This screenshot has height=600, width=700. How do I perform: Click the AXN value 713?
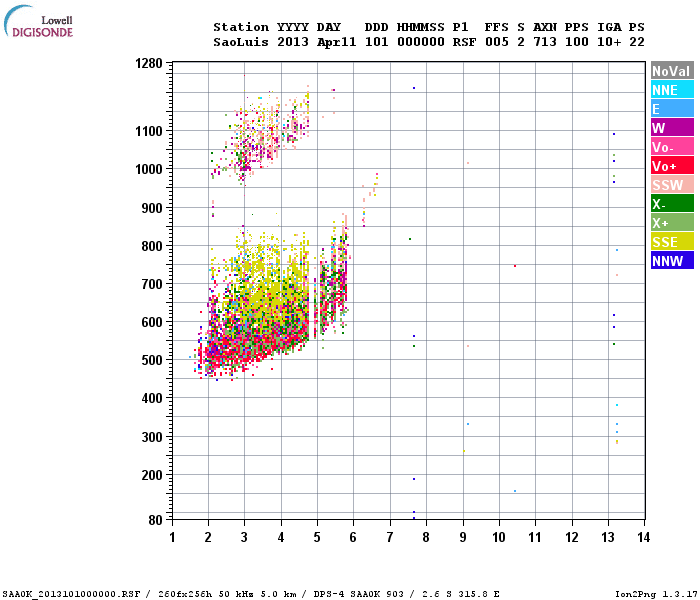tap(545, 42)
